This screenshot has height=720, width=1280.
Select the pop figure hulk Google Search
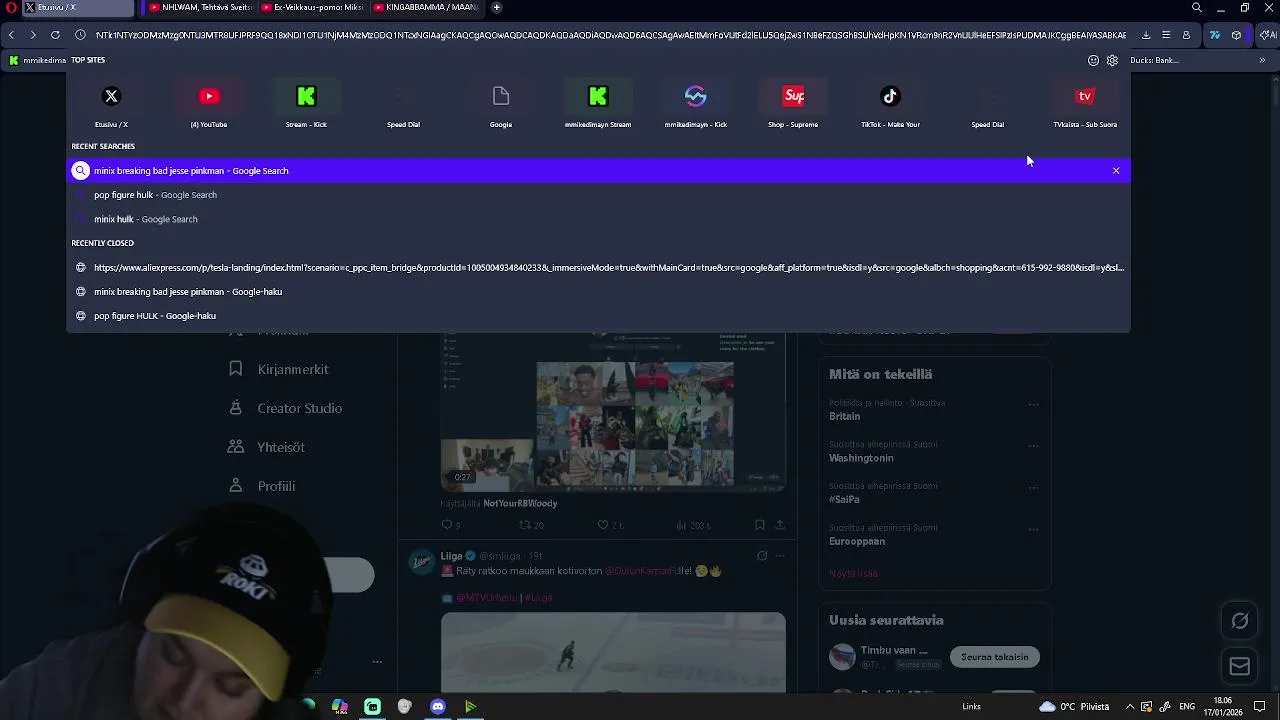point(598,195)
